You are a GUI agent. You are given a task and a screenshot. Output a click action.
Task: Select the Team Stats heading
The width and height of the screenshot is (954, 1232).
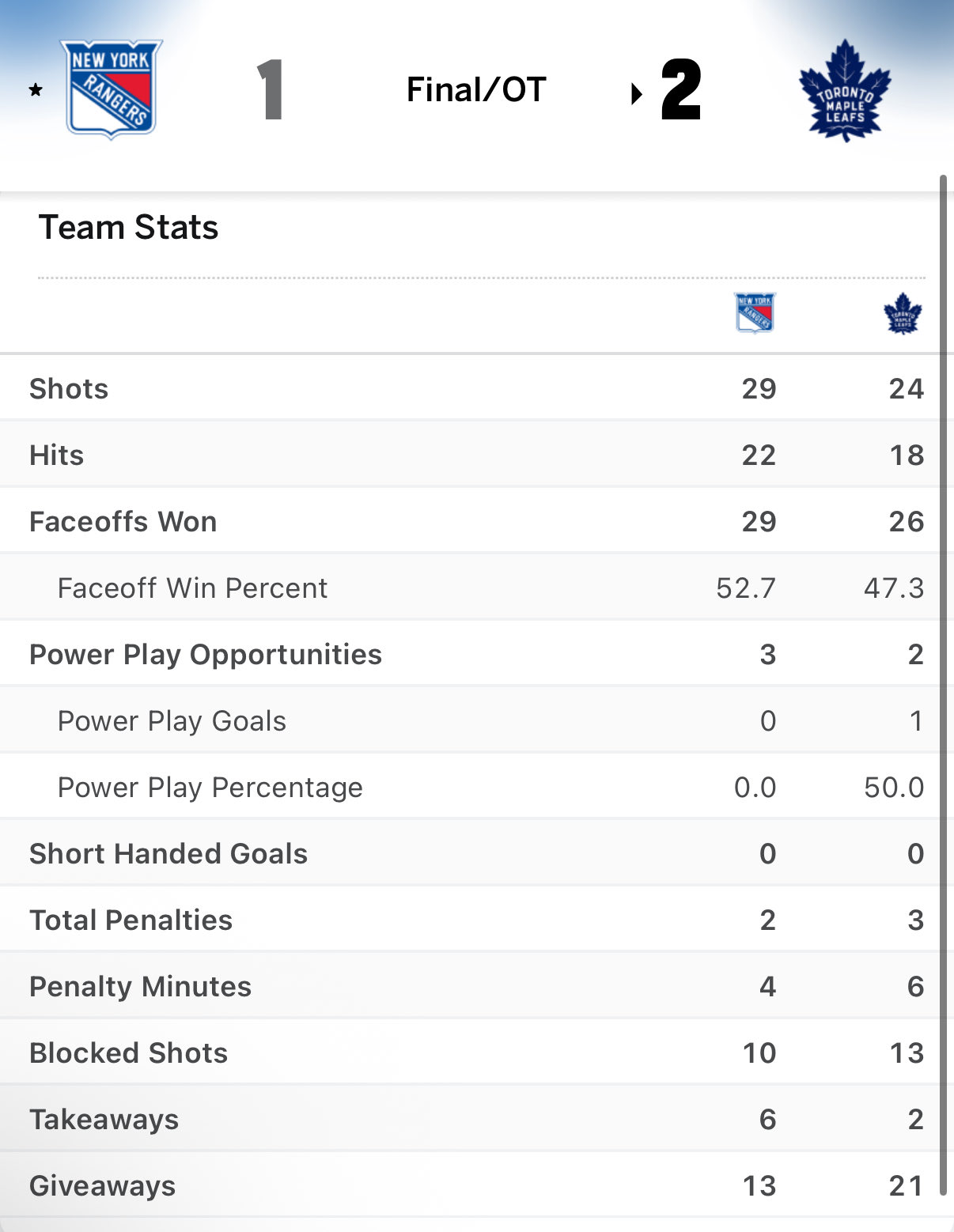click(x=128, y=228)
